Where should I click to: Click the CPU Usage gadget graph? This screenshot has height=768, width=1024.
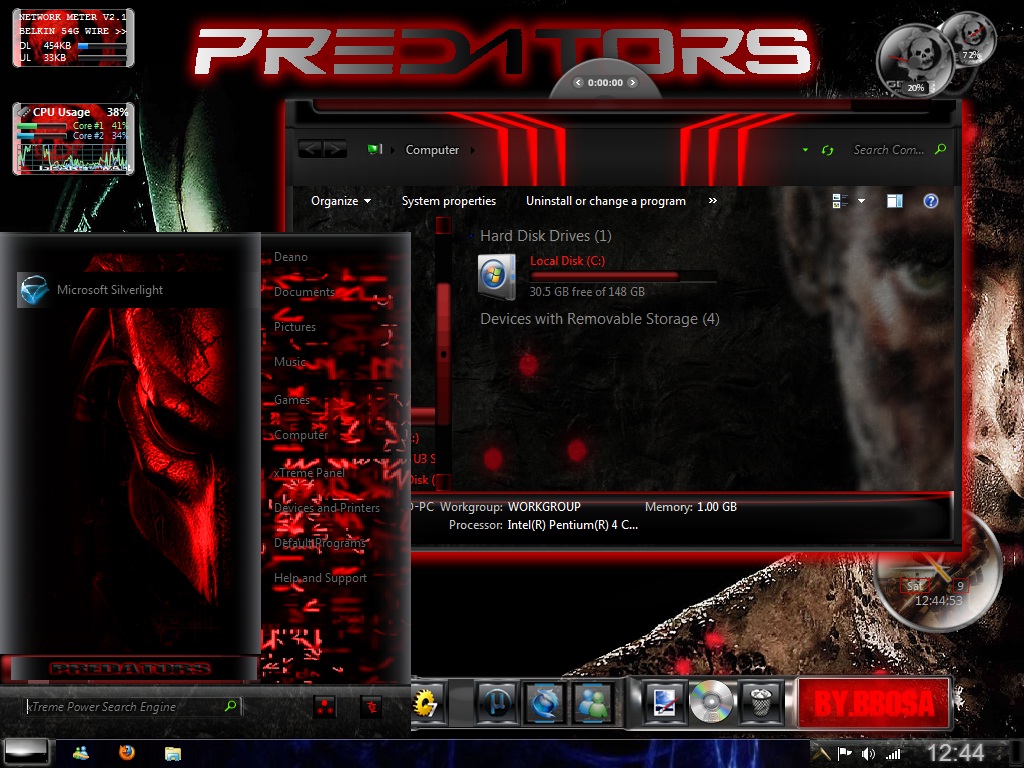[73, 156]
